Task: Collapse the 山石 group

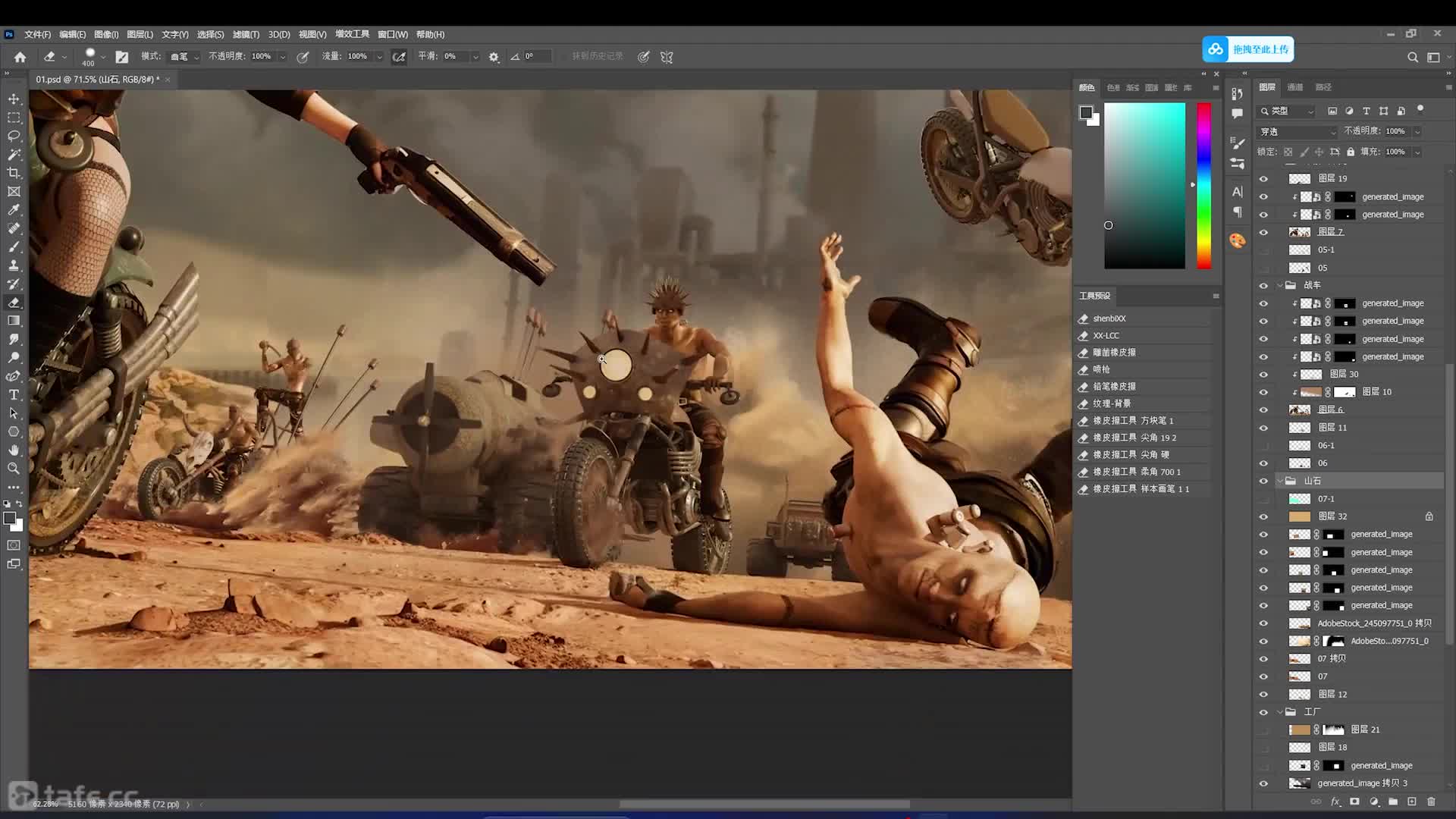Action: coord(1280,481)
